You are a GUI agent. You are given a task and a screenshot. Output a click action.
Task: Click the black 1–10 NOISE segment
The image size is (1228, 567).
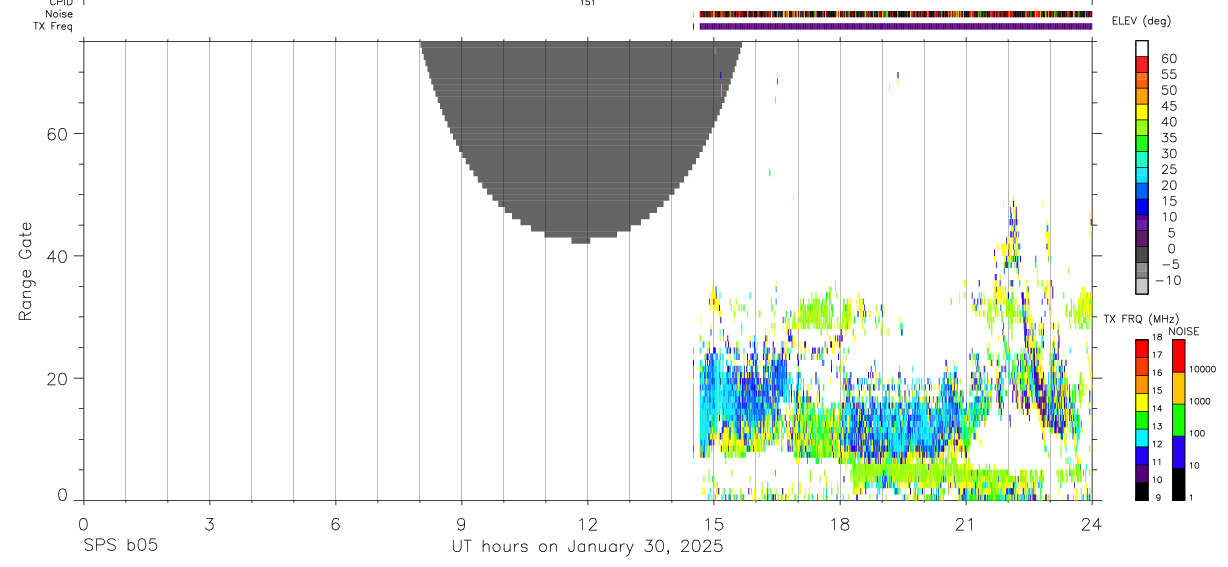[1178, 484]
